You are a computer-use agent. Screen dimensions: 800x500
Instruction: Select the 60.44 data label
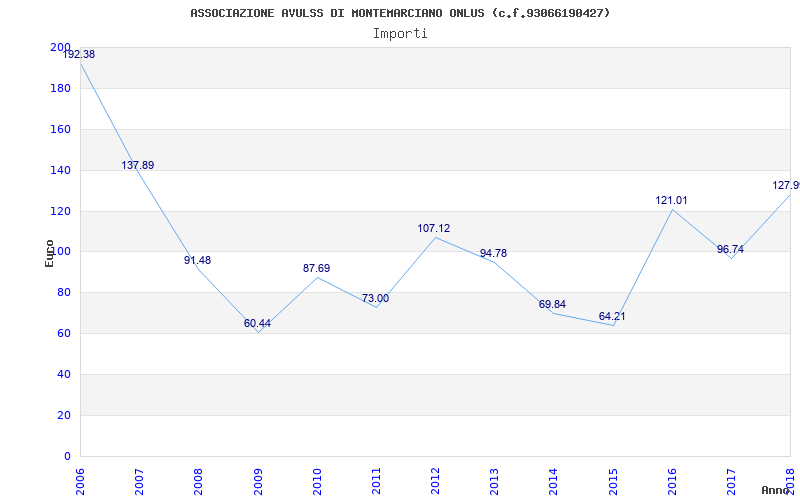(x=257, y=323)
